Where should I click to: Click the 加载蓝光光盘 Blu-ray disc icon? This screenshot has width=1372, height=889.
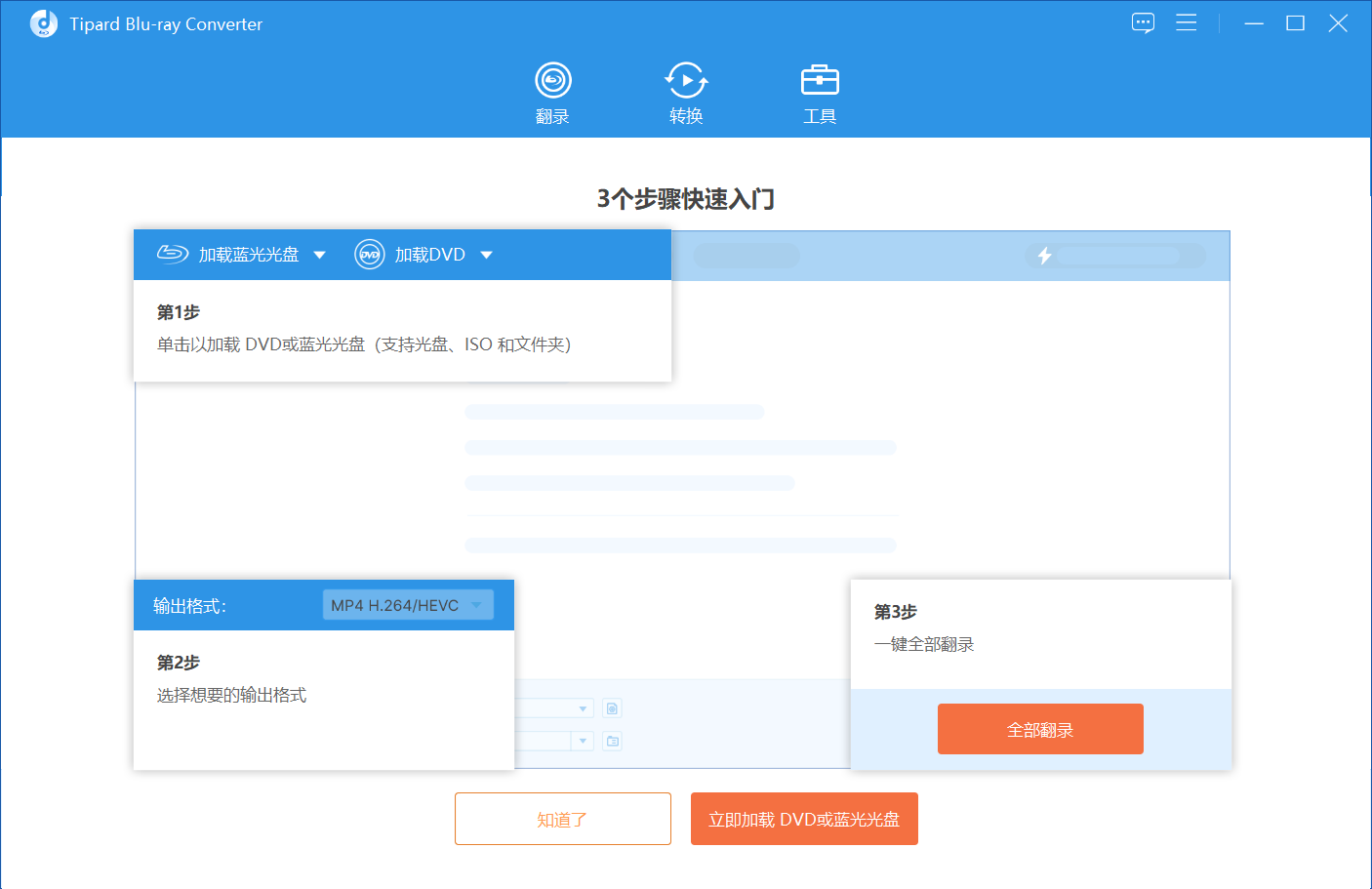[x=173, y=254]
